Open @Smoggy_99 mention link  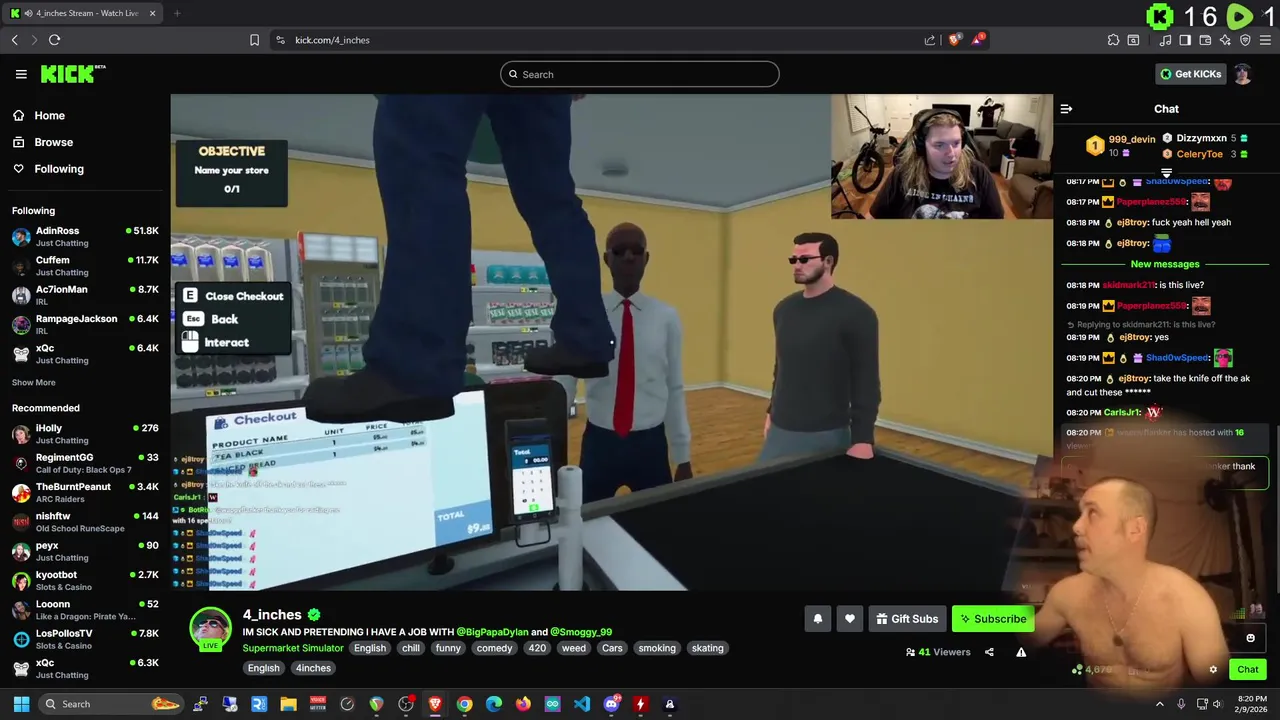(581, 632)
